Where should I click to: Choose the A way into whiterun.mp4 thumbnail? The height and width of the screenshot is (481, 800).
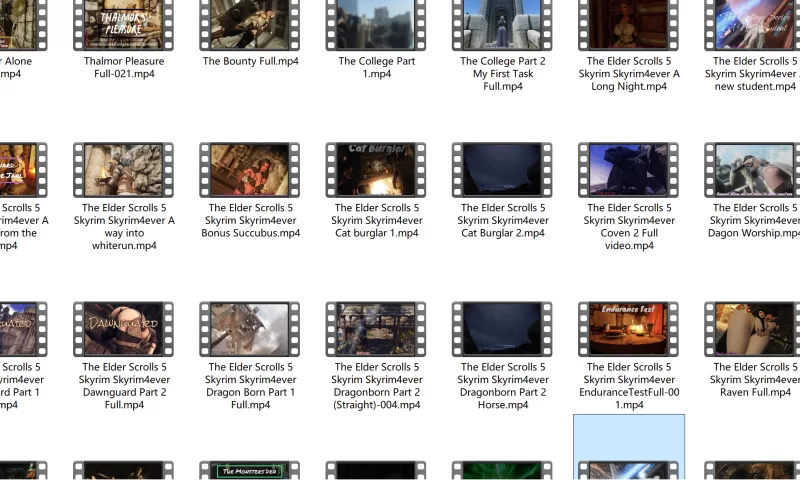click(x=124, y=170)
